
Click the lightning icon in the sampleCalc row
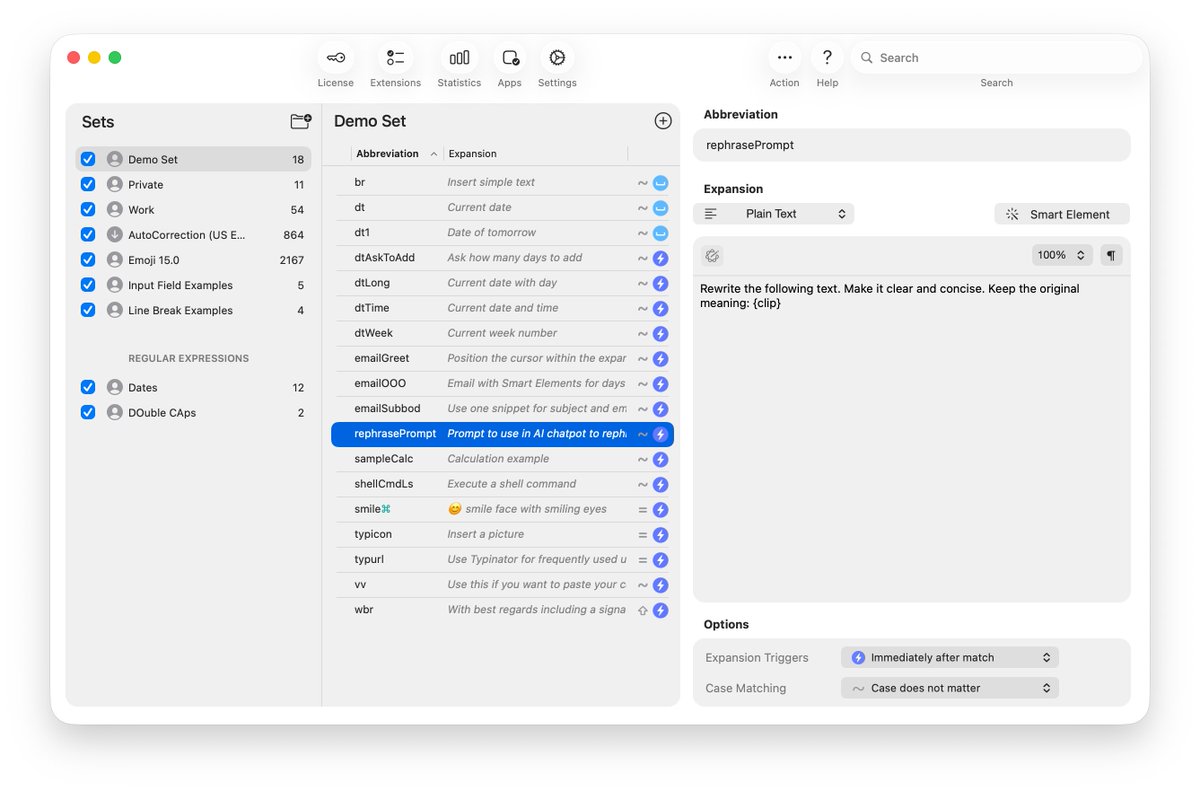point(660,459)
